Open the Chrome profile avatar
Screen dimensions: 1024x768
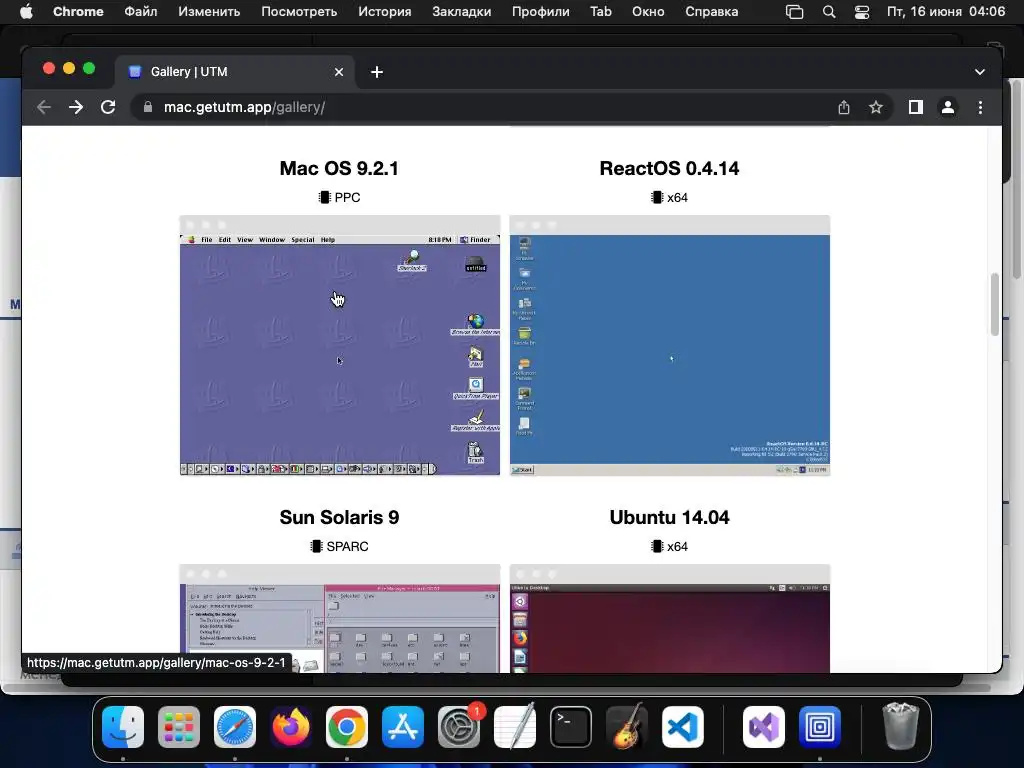[948, 107]
